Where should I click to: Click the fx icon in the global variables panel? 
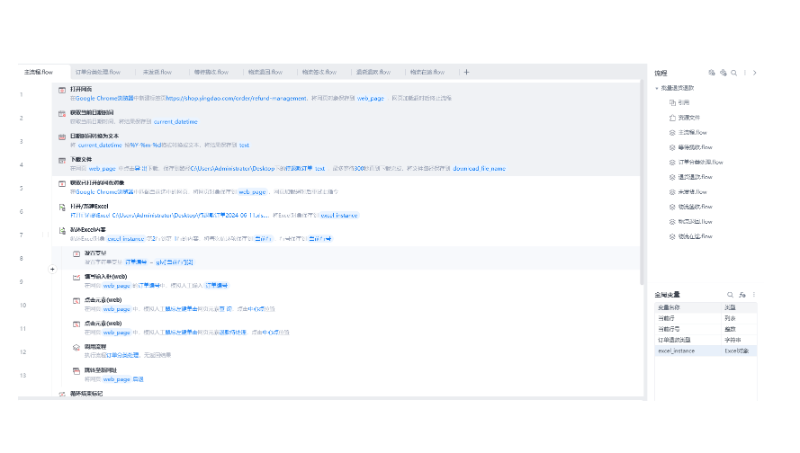[742, 295]
